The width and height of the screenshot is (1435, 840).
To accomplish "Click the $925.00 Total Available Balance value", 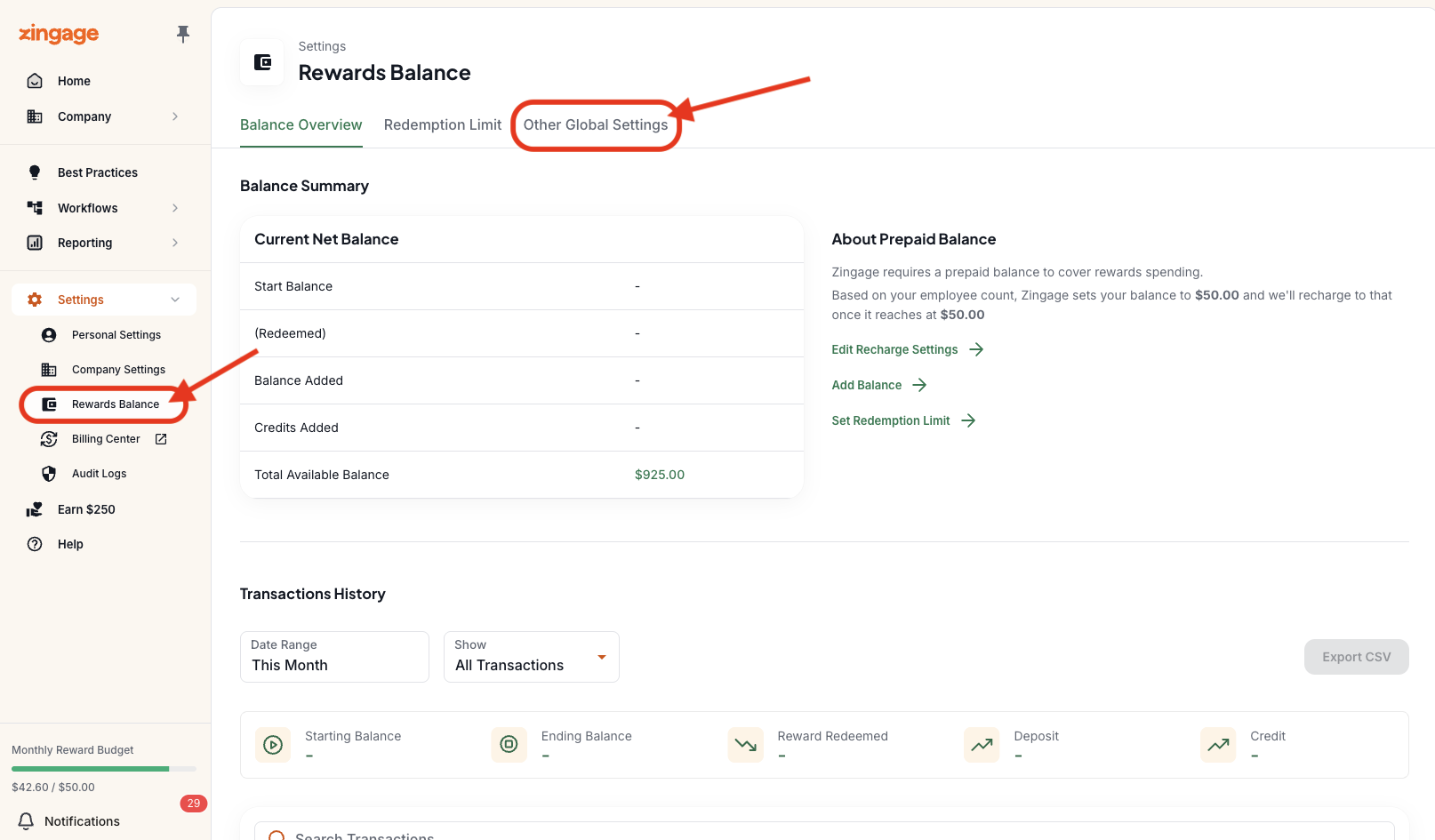I will pyautogui.click(x=660, y=475).
